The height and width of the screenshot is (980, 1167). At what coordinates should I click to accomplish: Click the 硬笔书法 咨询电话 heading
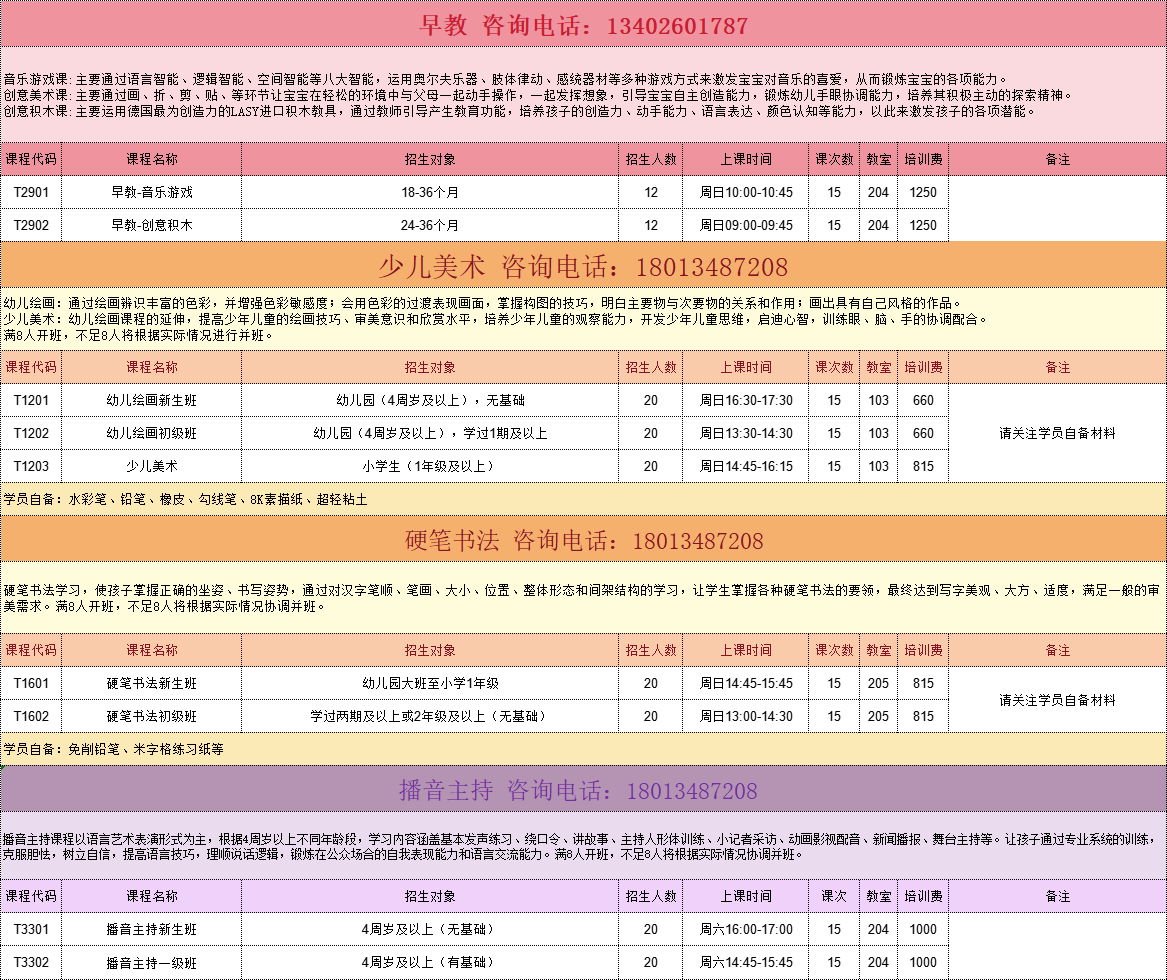[583, 541]
